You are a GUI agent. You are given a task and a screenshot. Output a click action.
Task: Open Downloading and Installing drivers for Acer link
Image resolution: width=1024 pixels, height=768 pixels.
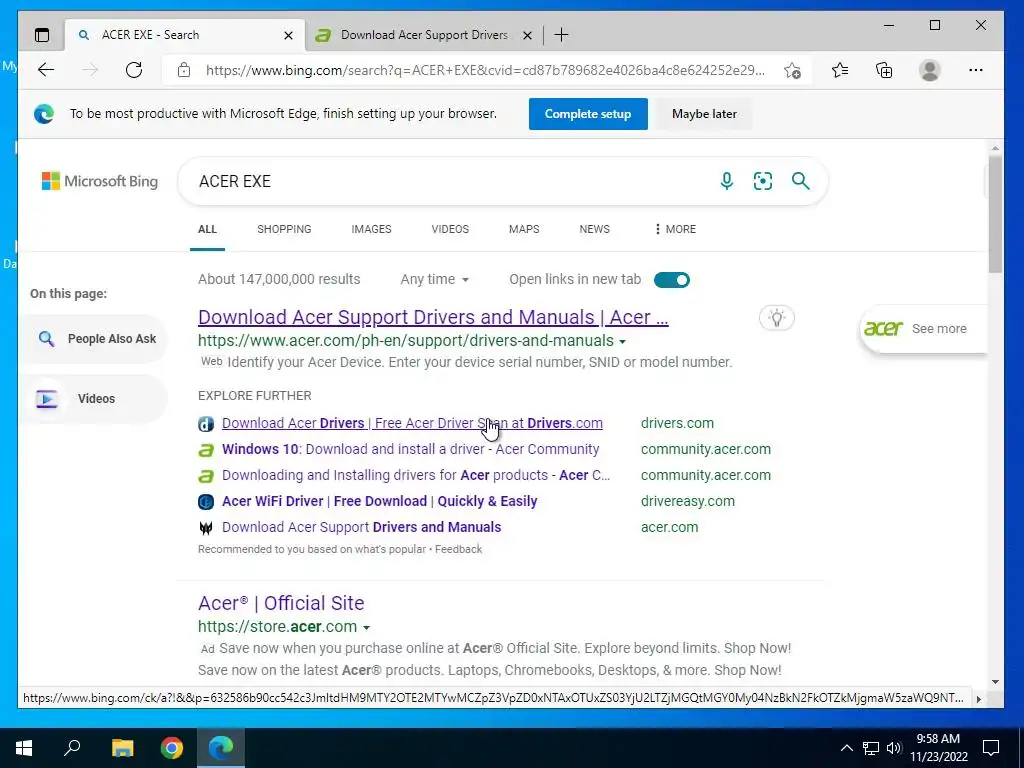(x=415, y=475)
